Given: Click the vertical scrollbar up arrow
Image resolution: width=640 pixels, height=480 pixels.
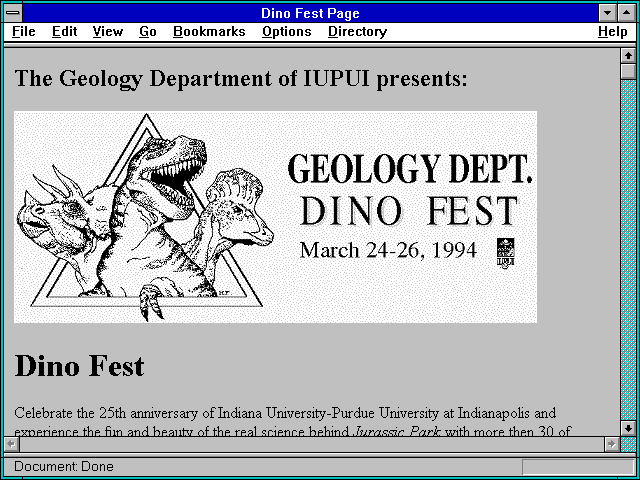Looking at the screenshot, I should (x=628, y=56).
